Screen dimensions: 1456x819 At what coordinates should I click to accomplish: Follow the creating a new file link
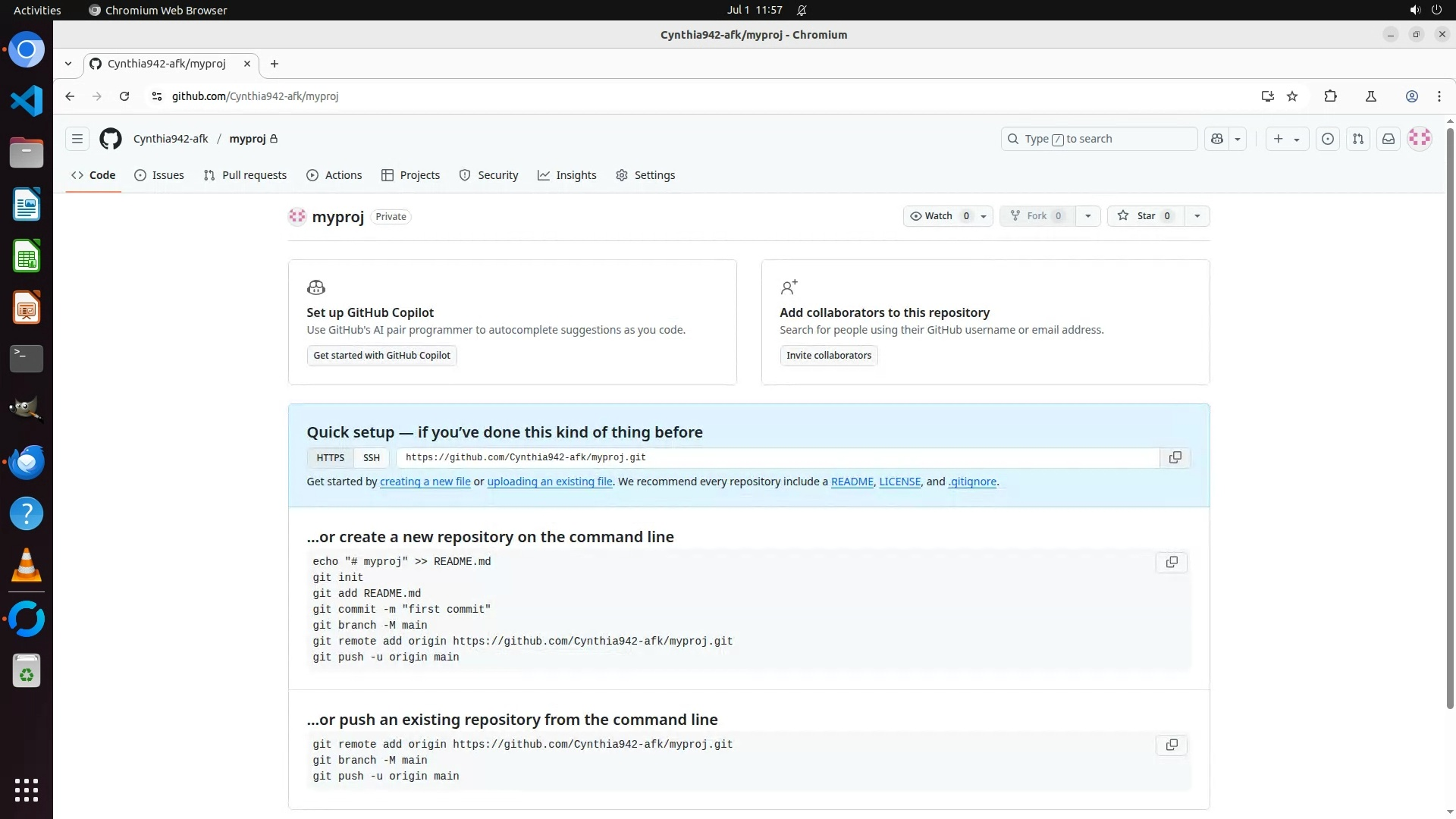point(425,482)
